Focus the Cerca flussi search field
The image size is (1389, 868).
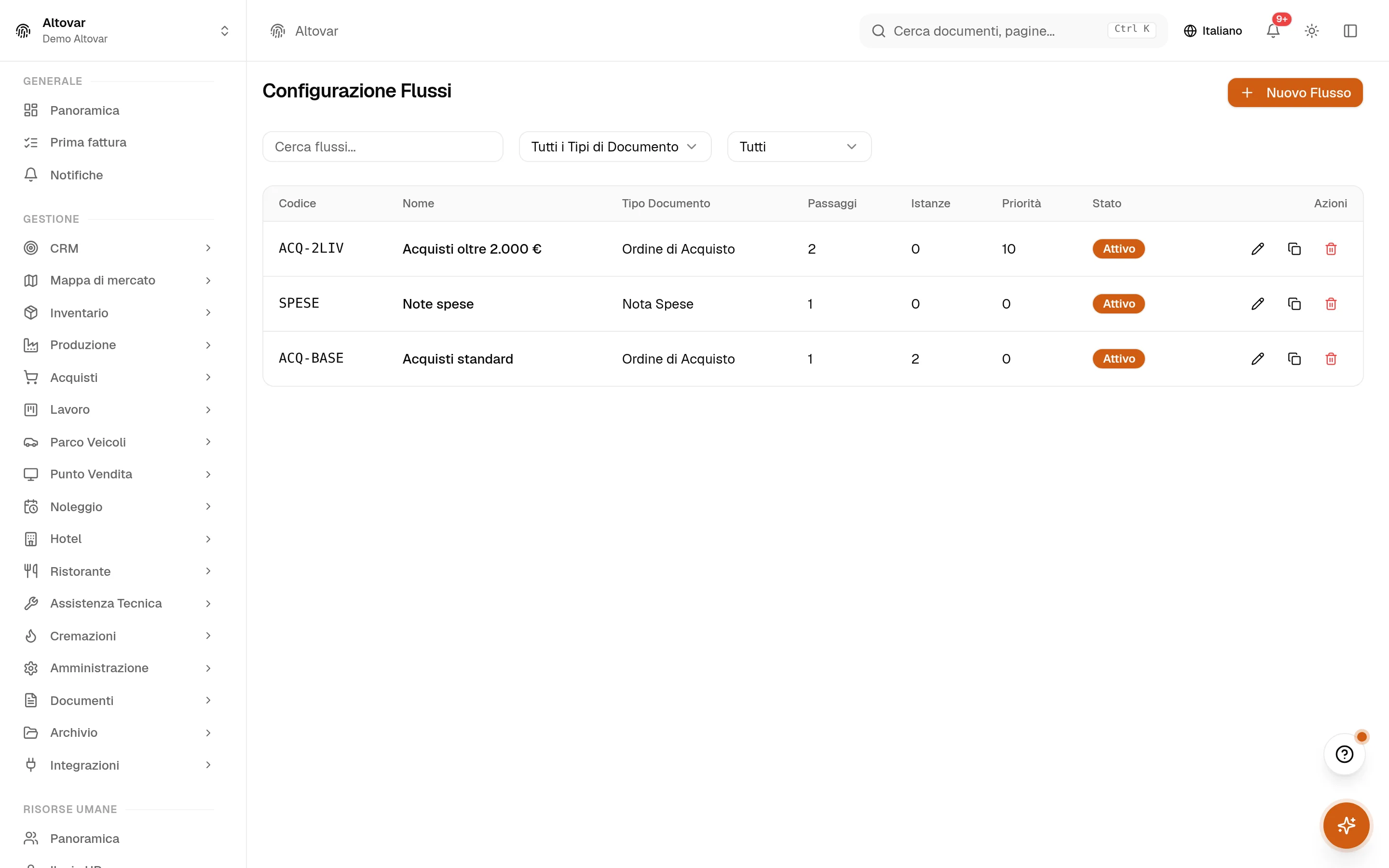[x=383, y=147]
